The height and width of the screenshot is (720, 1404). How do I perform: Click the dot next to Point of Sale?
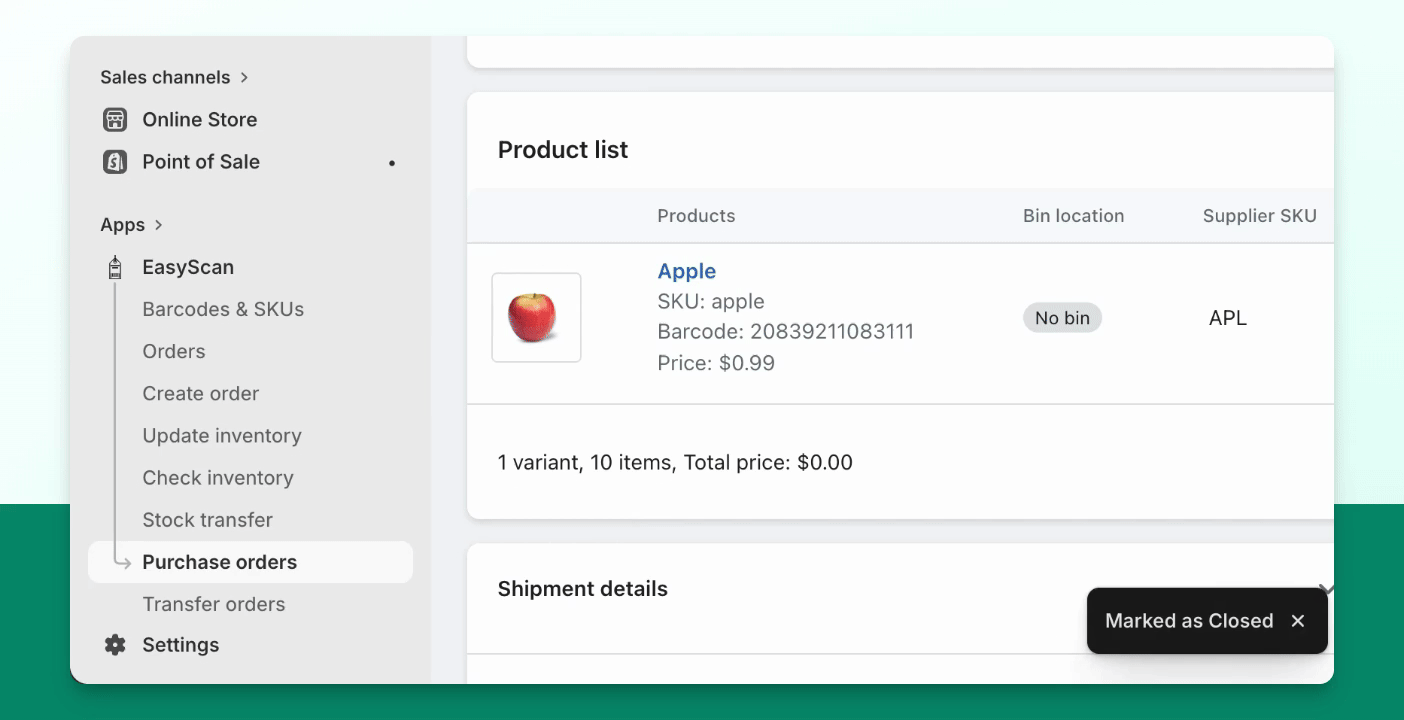[x=392, y=162]
